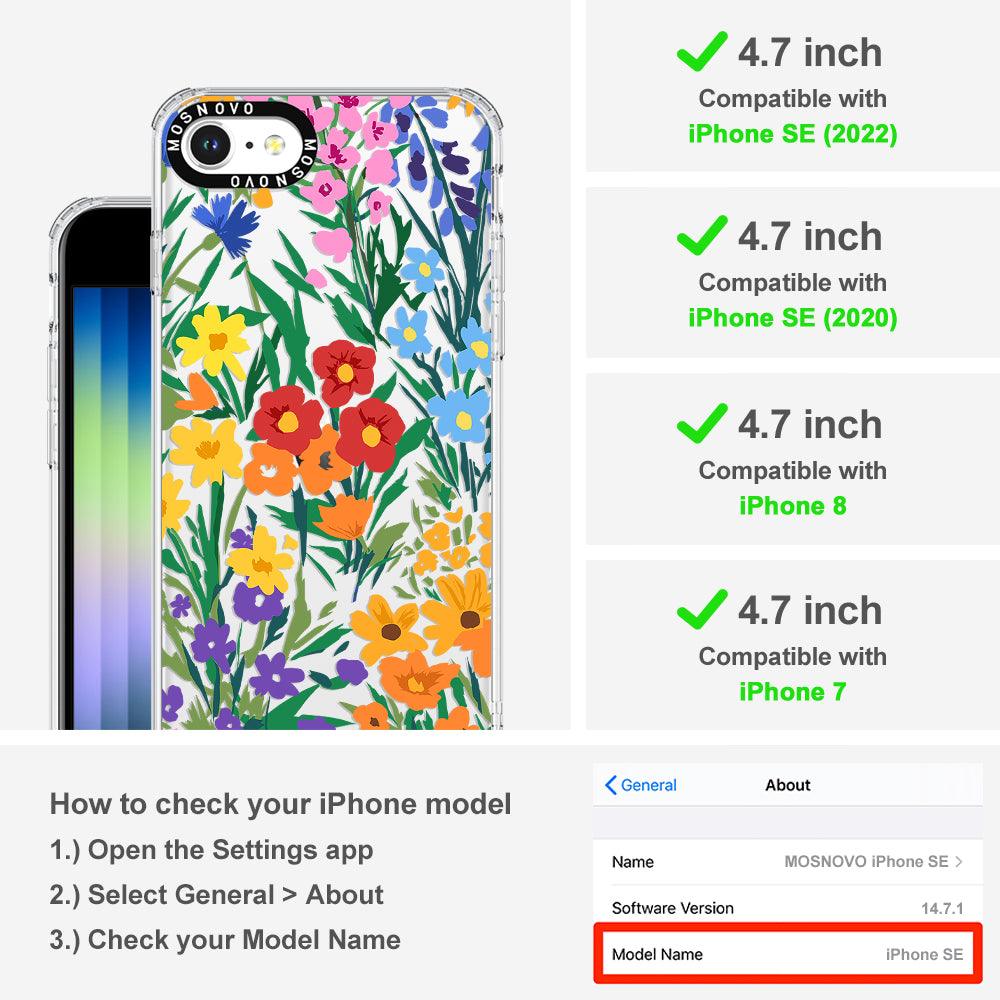Click the iPhone SE (2020) green text
The image size is (1000, 1000).
coord(793,318)
